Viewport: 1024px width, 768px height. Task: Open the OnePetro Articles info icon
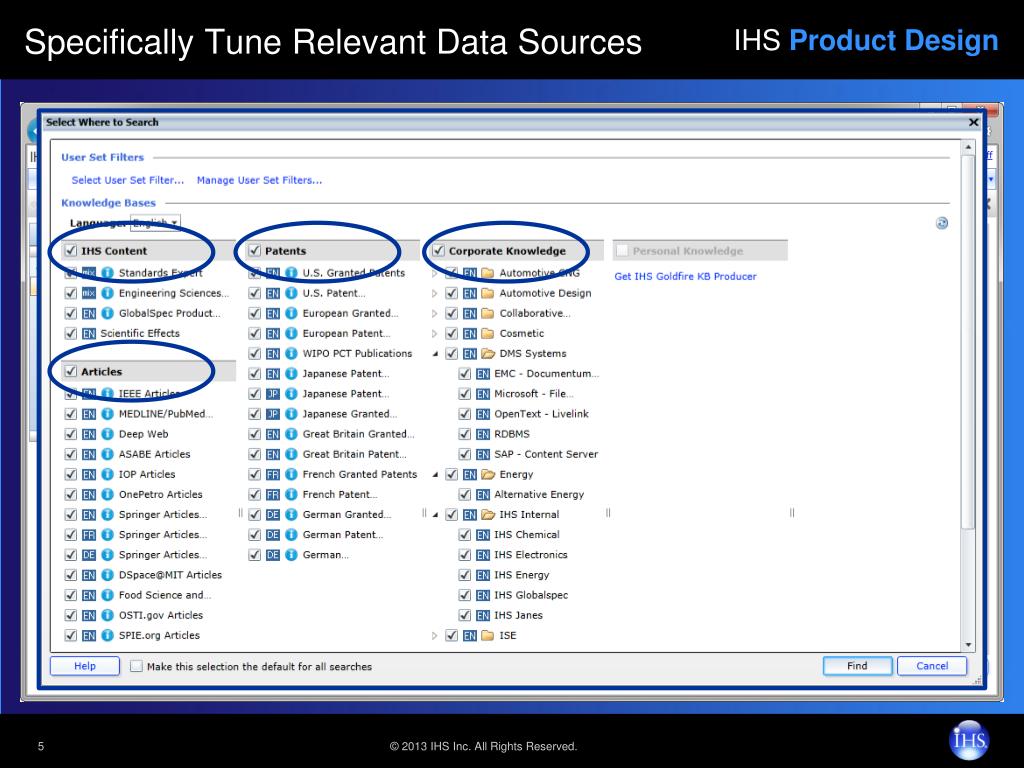108,494
